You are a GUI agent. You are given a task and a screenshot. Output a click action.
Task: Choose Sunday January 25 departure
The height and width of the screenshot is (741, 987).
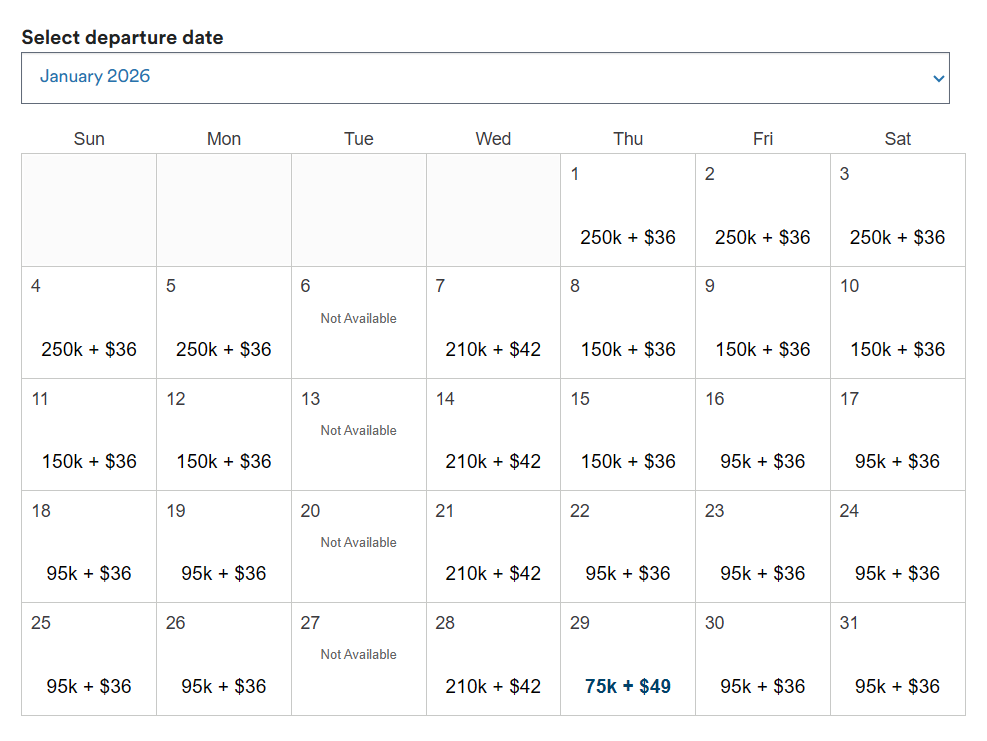[x=89, y=660]
